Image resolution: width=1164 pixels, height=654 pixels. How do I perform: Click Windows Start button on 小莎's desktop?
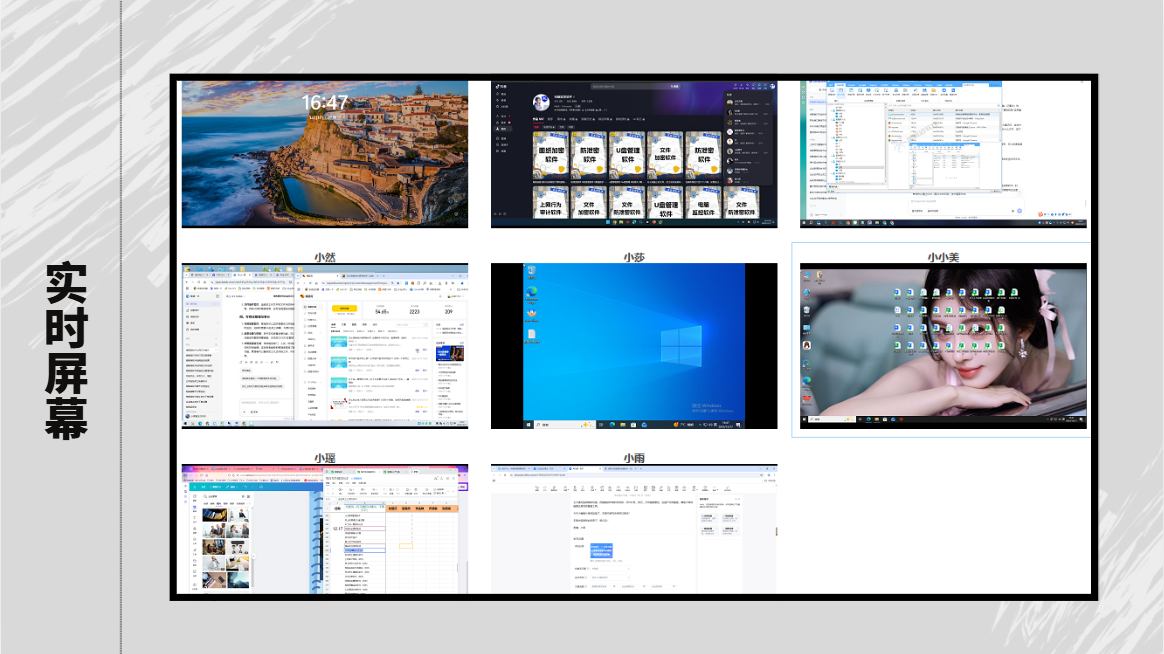tap(529, 425)
